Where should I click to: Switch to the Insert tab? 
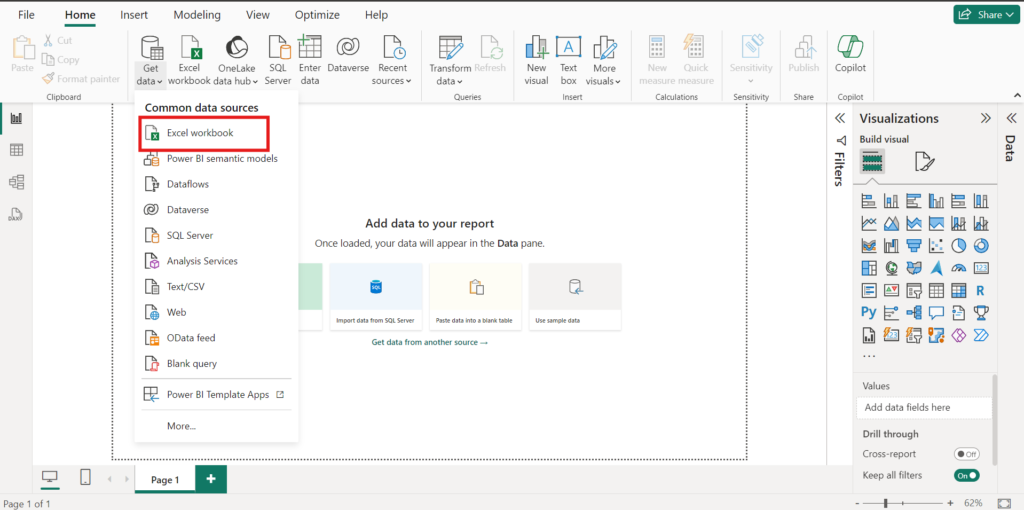click(x=134, y=14)
